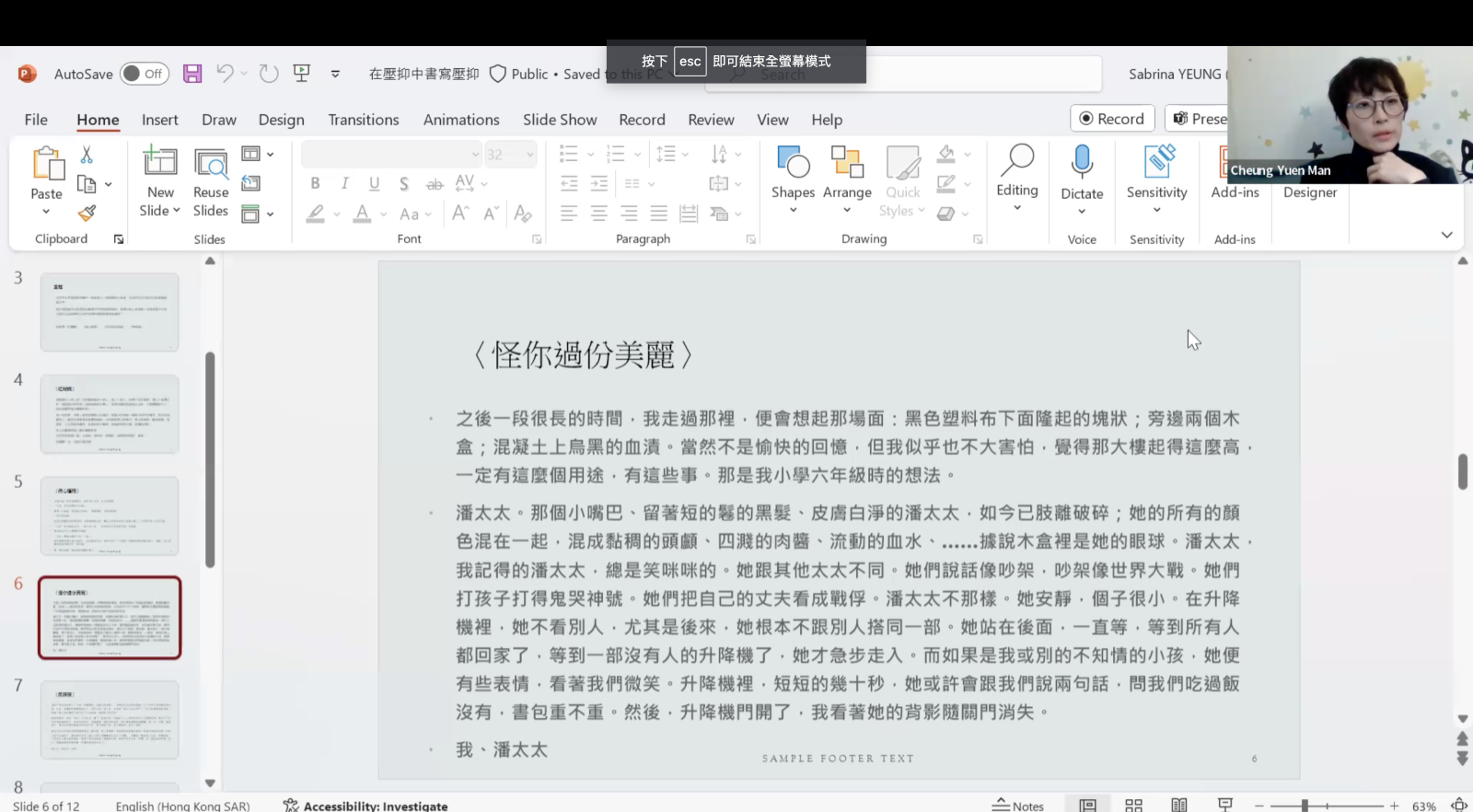Click the Record button at top right
The height and width of the screenshot is (812, 1473).
tap(1112, 119)
